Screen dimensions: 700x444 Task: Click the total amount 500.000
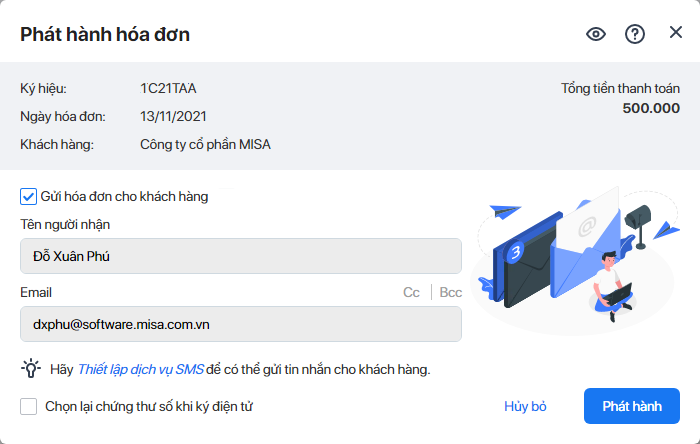click(650, 108)
